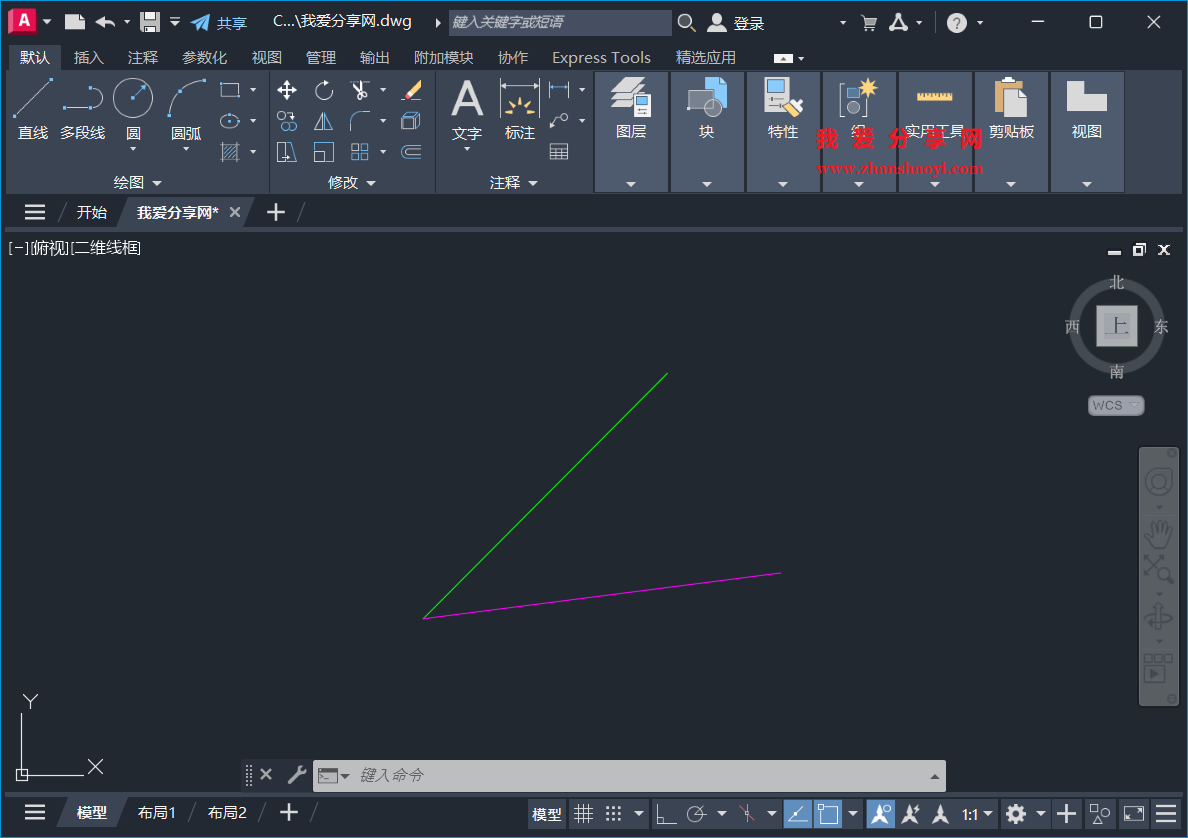Select the 旋转 (Rotate) modify tool
The image size is (1188, 838).
pos(323,90)
